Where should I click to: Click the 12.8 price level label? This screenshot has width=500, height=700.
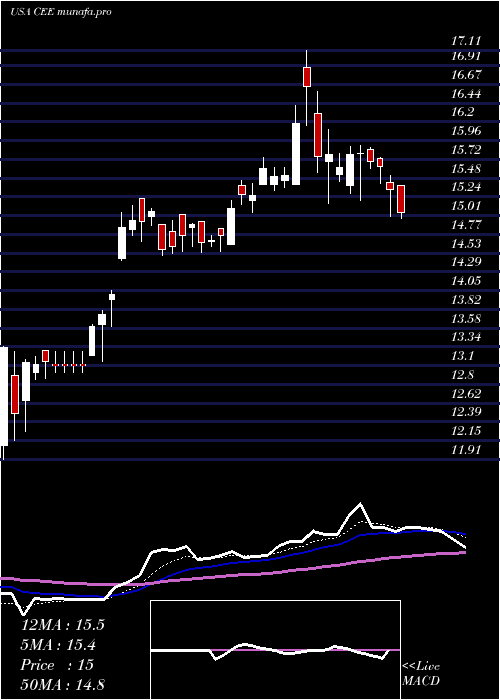point(463,375)
